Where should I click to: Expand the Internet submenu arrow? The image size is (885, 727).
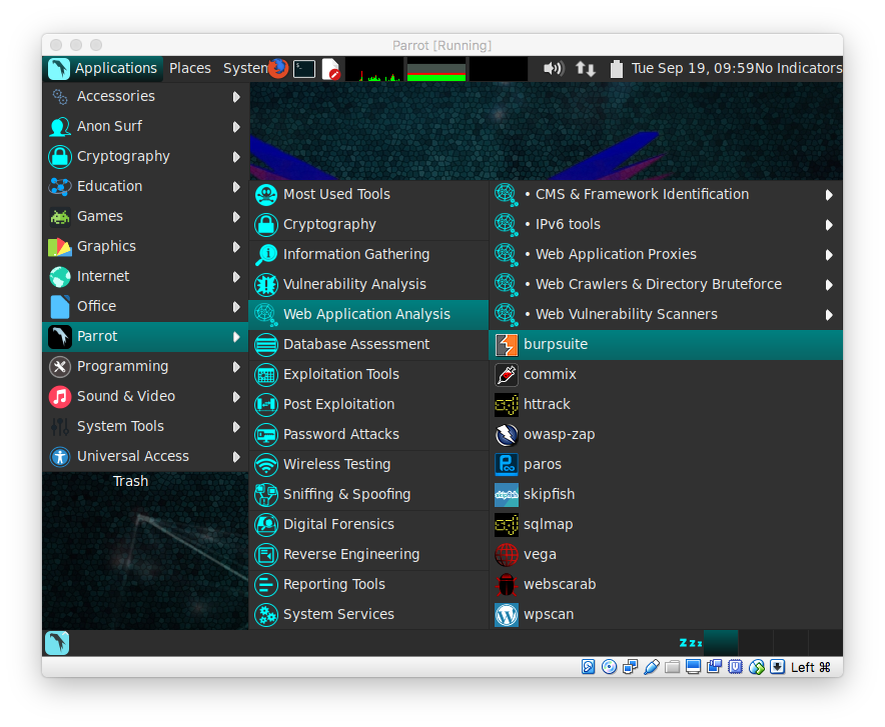click(236, 277)
